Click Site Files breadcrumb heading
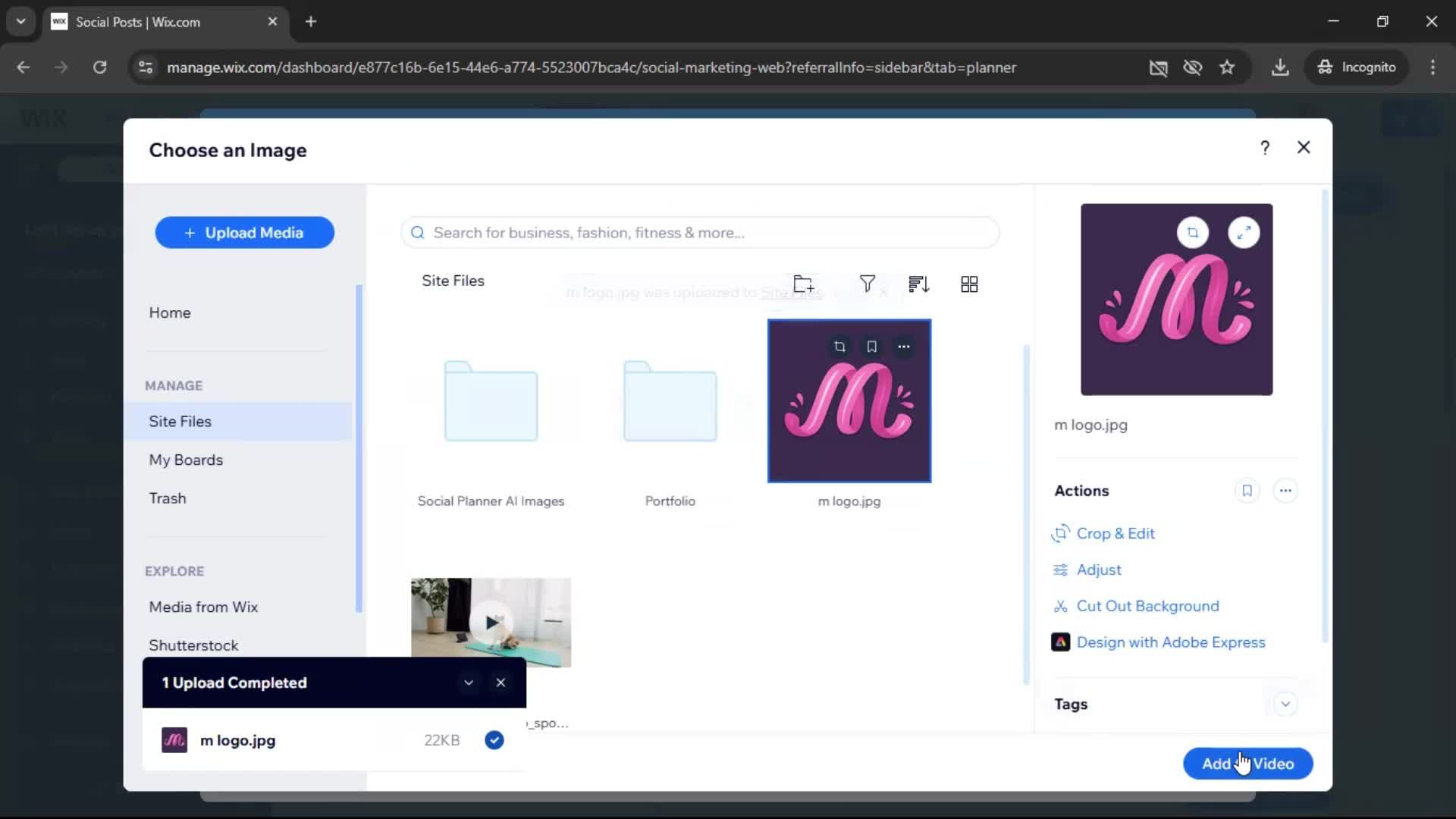This screenshot has height=819, width=1456. point(453,281)
